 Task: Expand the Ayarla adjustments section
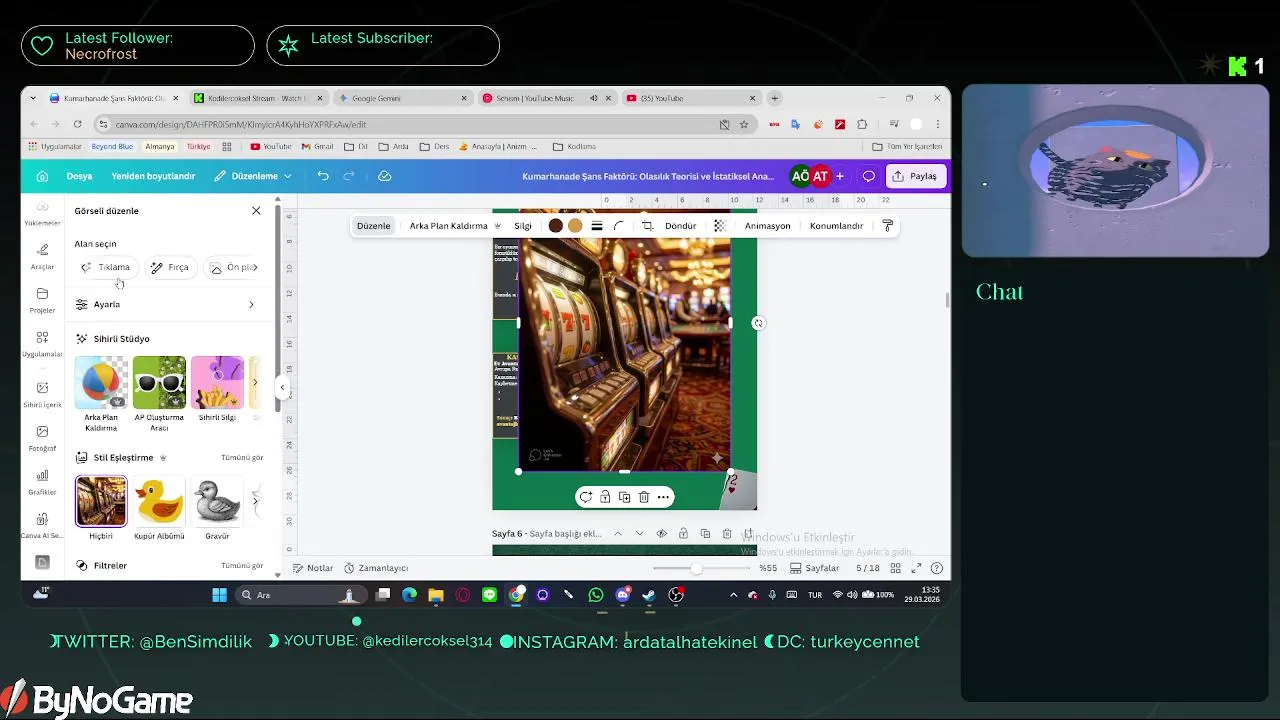coord(166,304)
